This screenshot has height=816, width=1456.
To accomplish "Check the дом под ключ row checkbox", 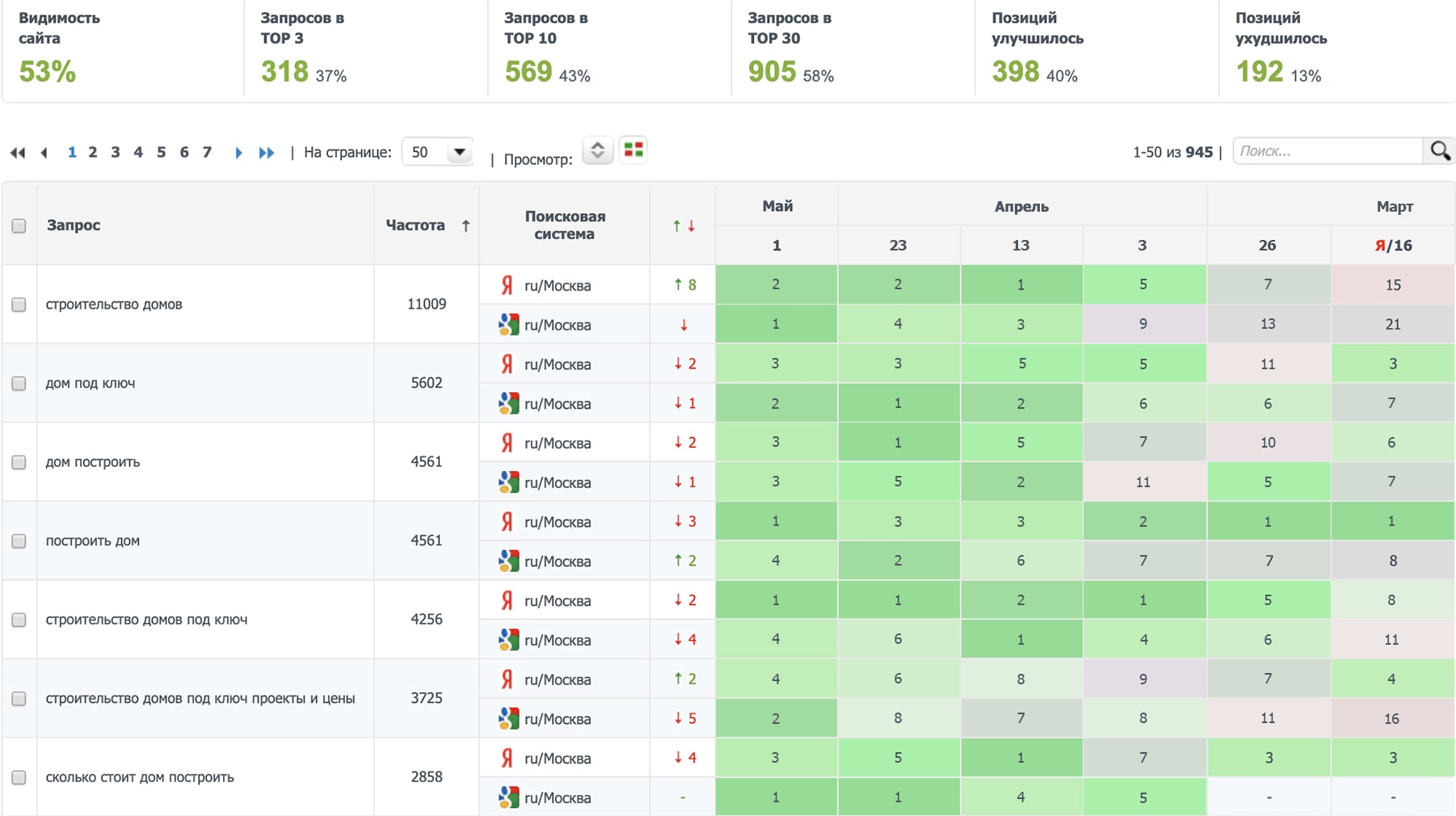I will coord(19,384).
